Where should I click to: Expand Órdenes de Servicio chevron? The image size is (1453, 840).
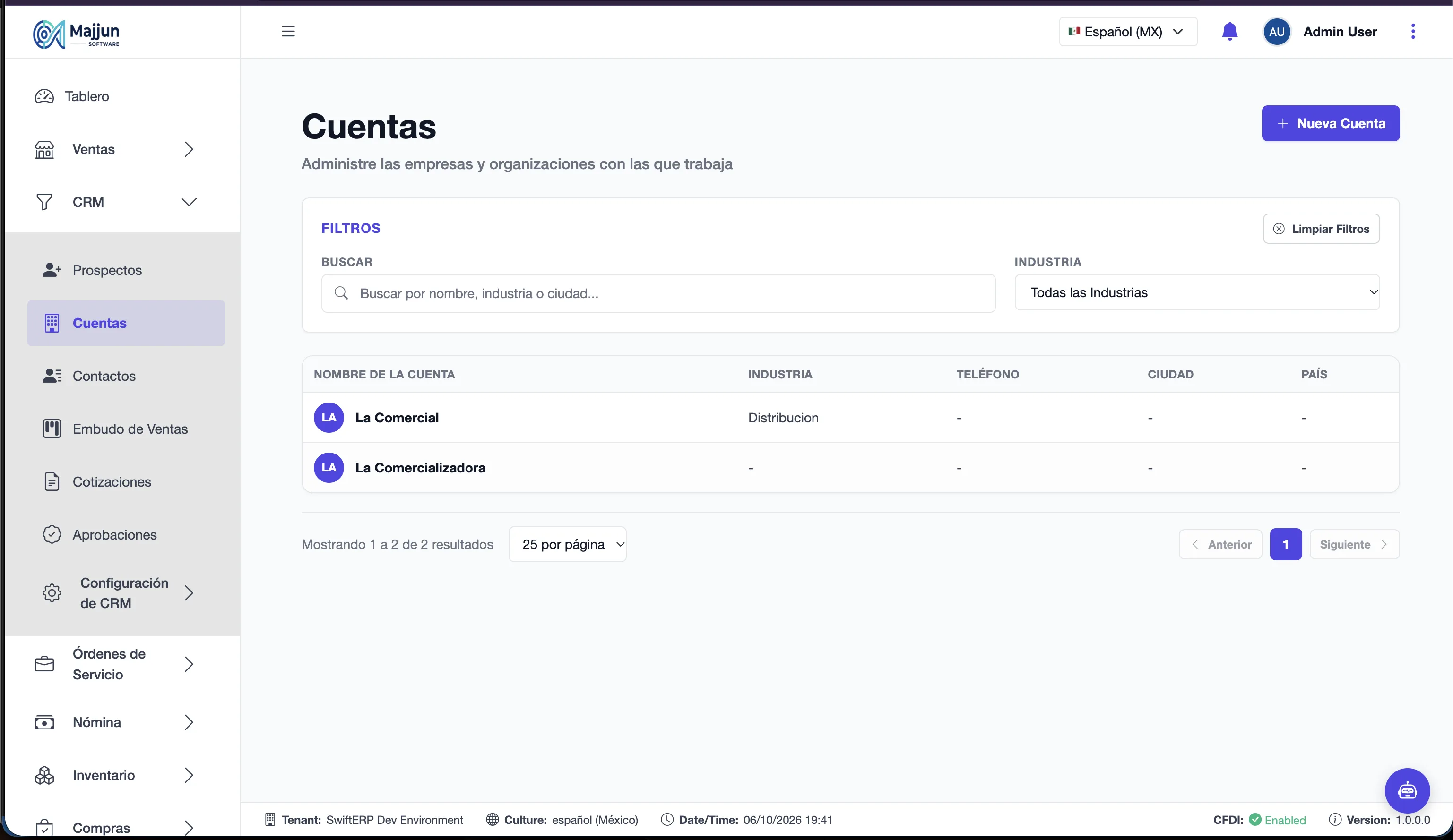pyautogui.click(x=189, y=664)
